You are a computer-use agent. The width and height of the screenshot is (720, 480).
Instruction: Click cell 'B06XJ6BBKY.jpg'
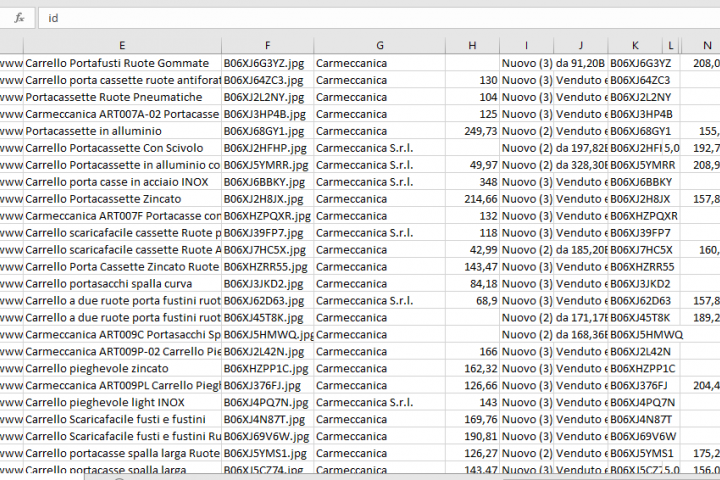(268, 182)
